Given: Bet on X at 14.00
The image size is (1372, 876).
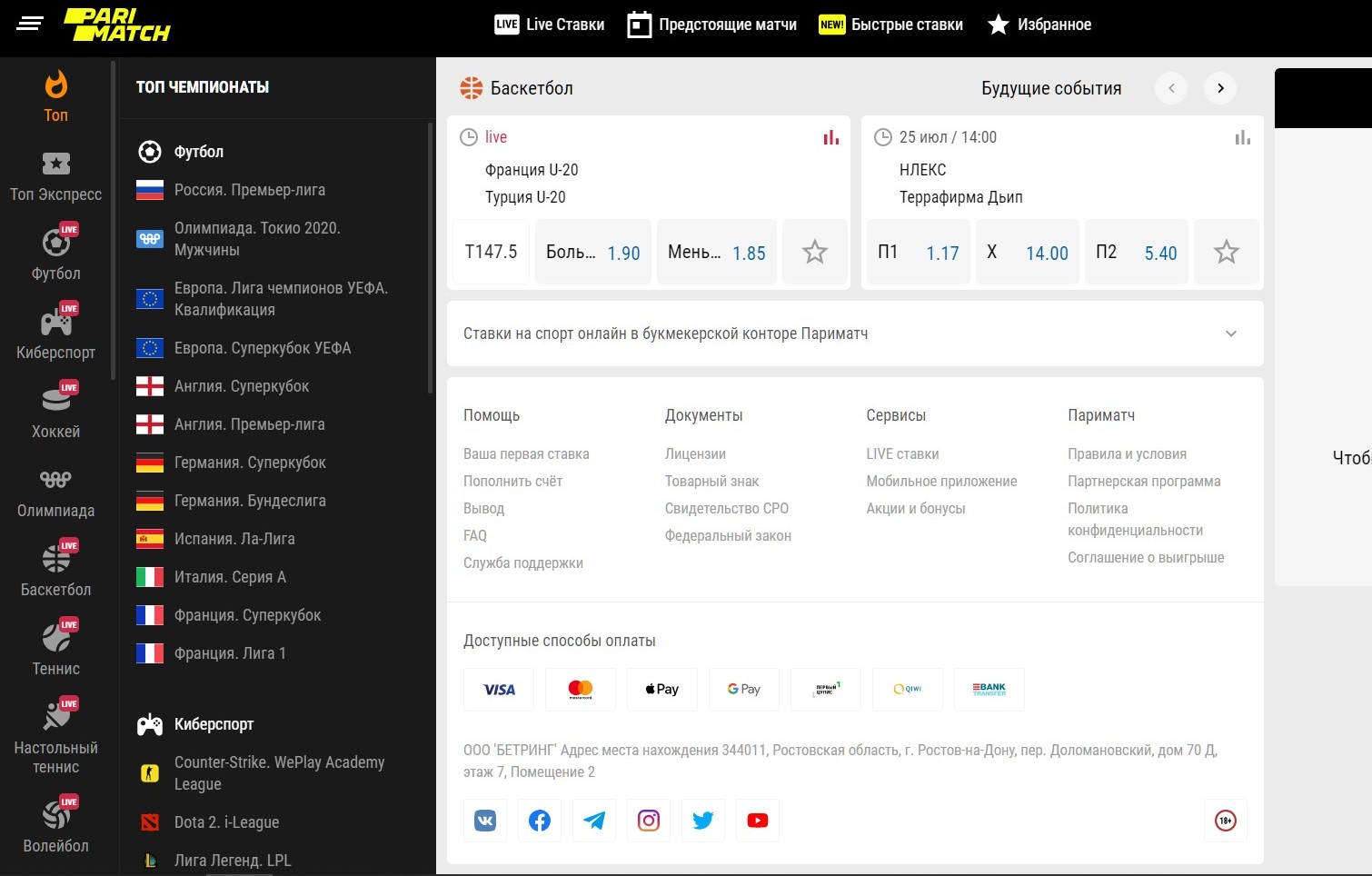Looking at the screenshot, I should pos(1028,252).
